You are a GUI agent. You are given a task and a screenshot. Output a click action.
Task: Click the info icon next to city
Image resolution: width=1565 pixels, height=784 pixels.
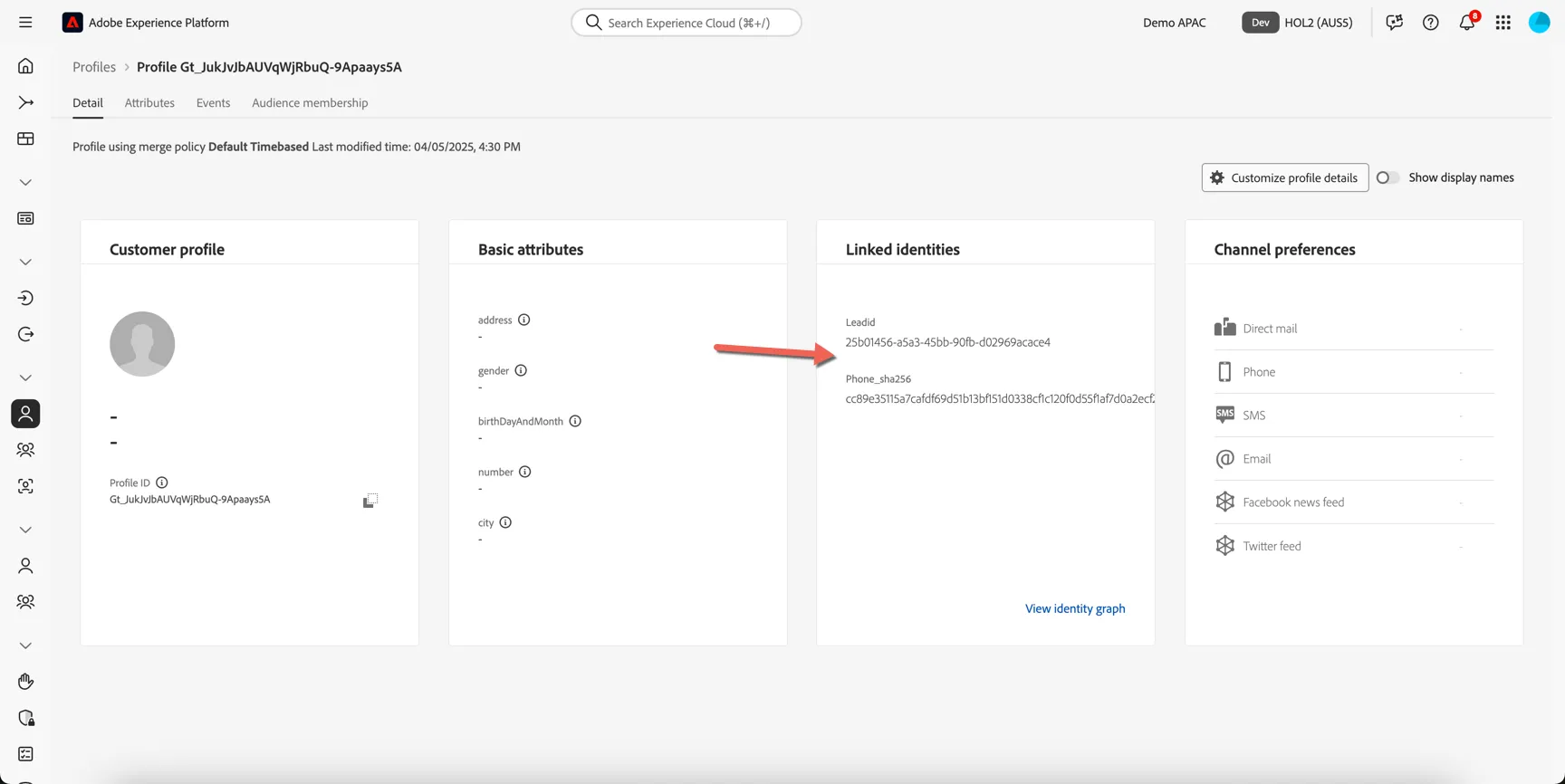505,522
